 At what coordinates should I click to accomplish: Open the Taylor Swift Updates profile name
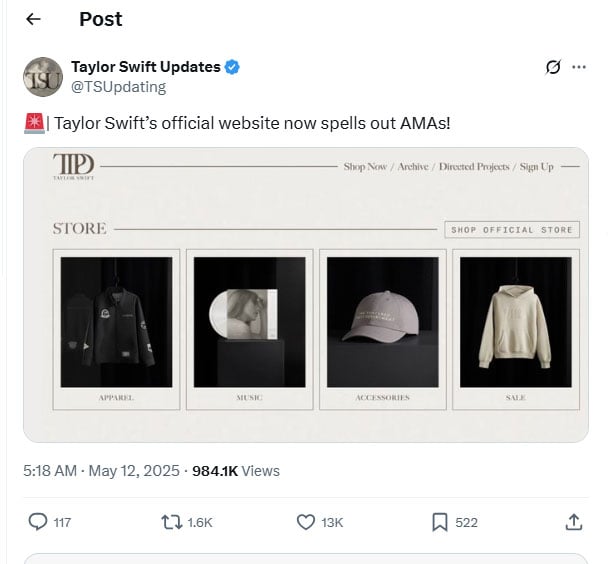click(146, 67)
